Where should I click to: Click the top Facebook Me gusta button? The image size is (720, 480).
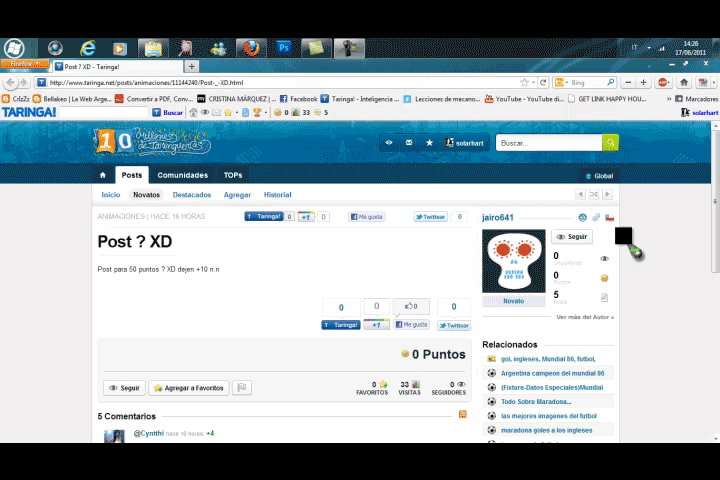coord(366,217)
